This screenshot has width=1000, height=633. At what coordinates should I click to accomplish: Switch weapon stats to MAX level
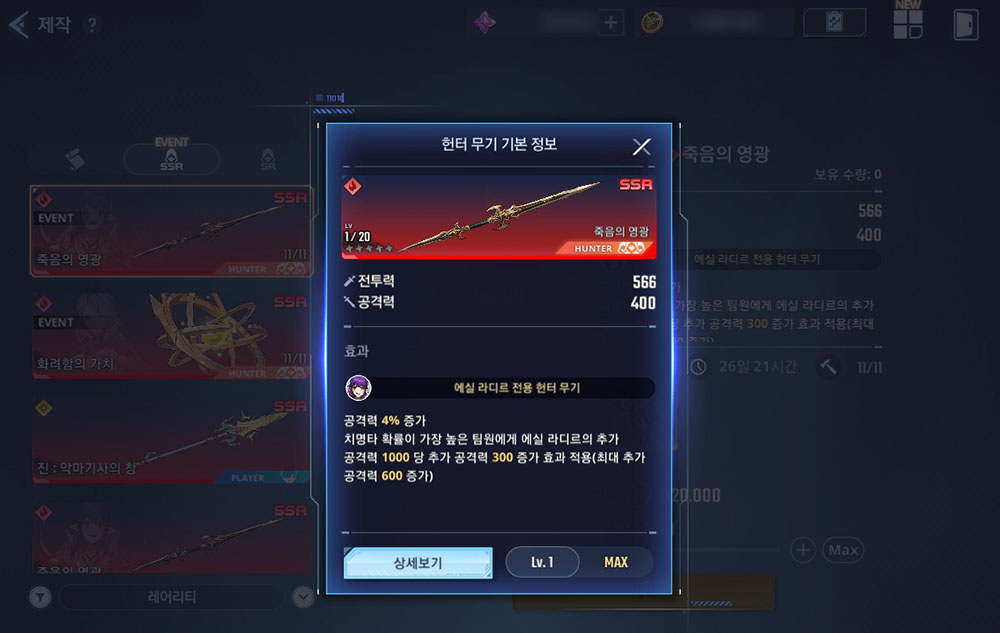(616, 562)
